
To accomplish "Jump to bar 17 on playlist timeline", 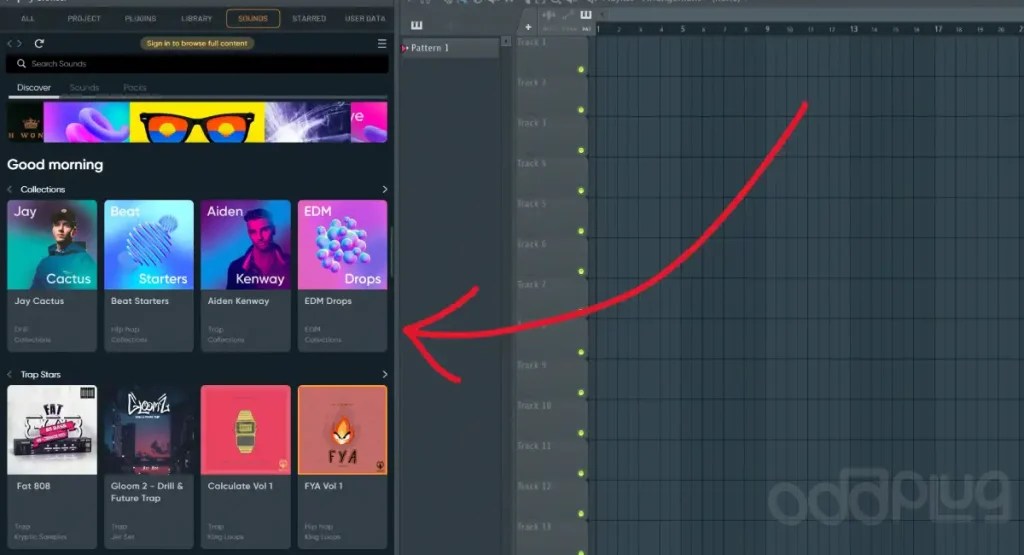I will click(938, 29).
